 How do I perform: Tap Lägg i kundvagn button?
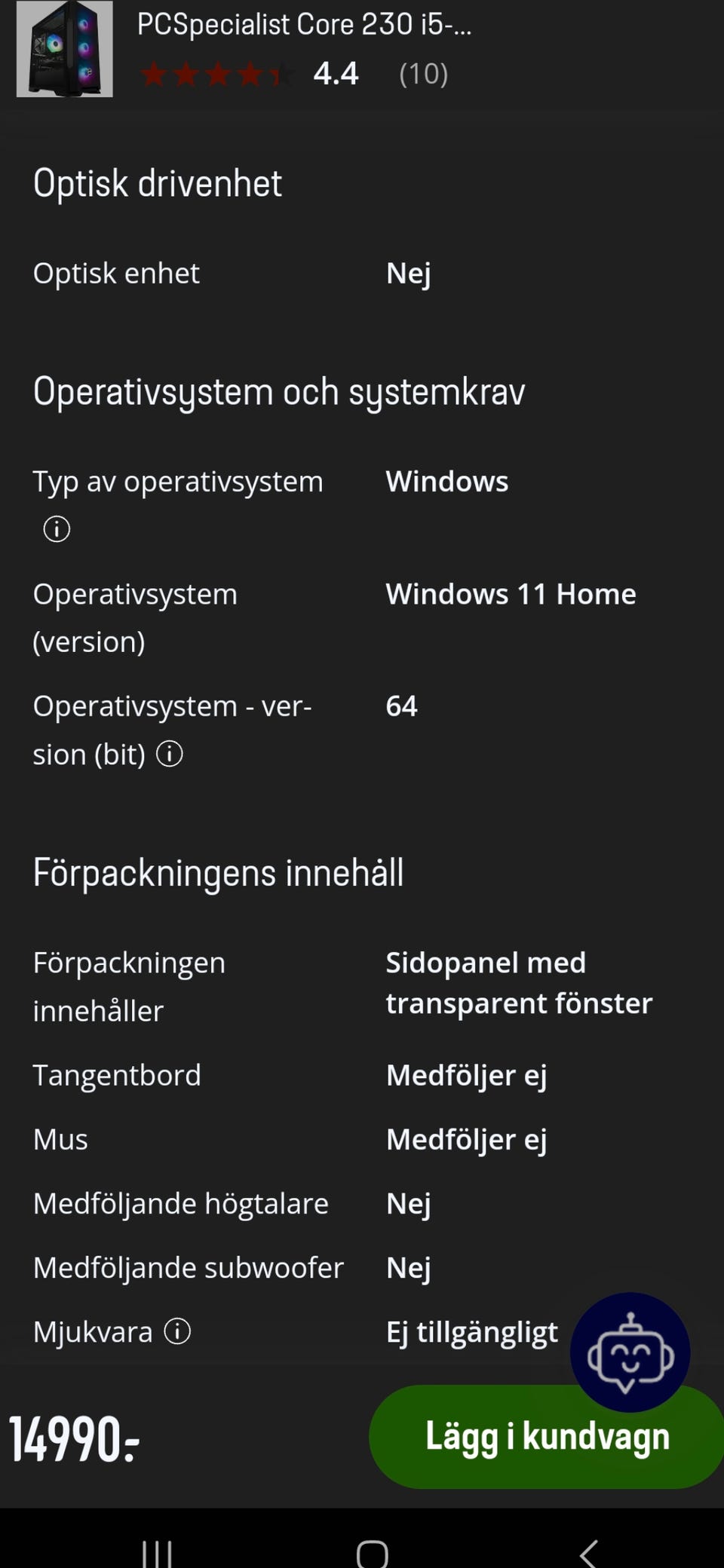[x=547, y=1436]
